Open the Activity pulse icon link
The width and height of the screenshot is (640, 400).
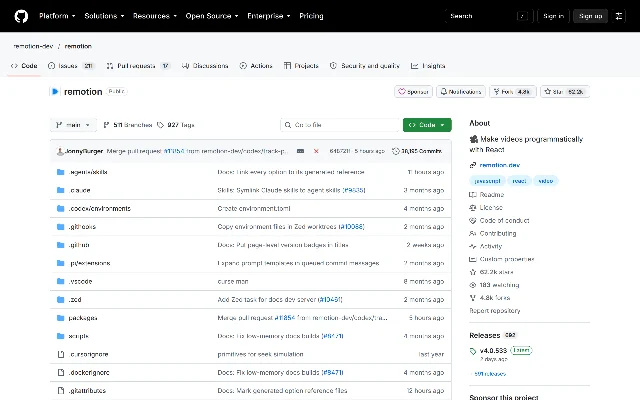[x=473, y=247]
